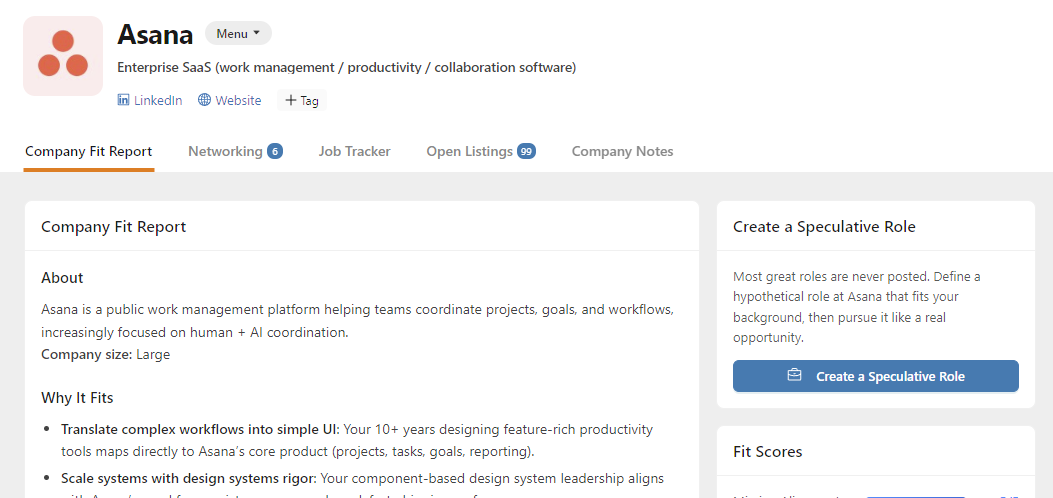Click the Open Listings 99 badge

pyautogui.click(x=526, y=152)
